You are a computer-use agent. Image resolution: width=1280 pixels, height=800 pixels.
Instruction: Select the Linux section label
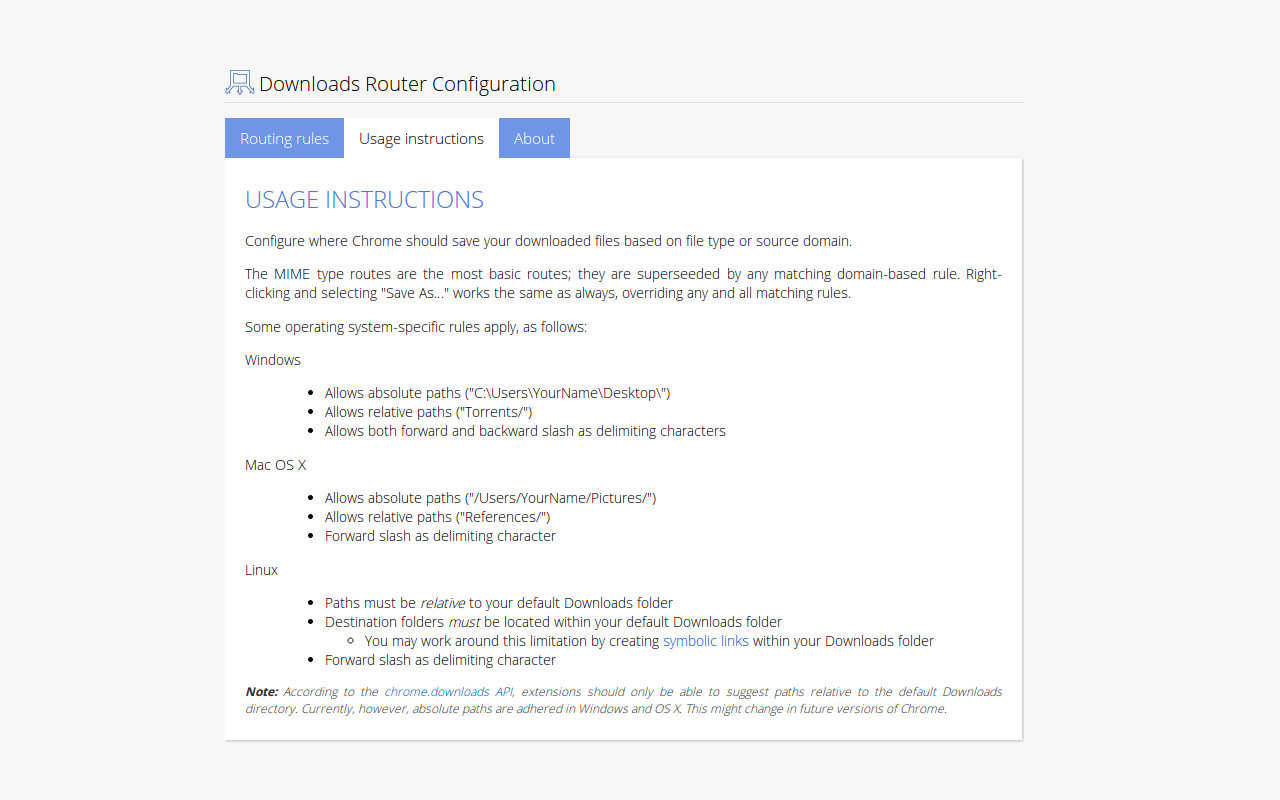[x=261, y=569]
